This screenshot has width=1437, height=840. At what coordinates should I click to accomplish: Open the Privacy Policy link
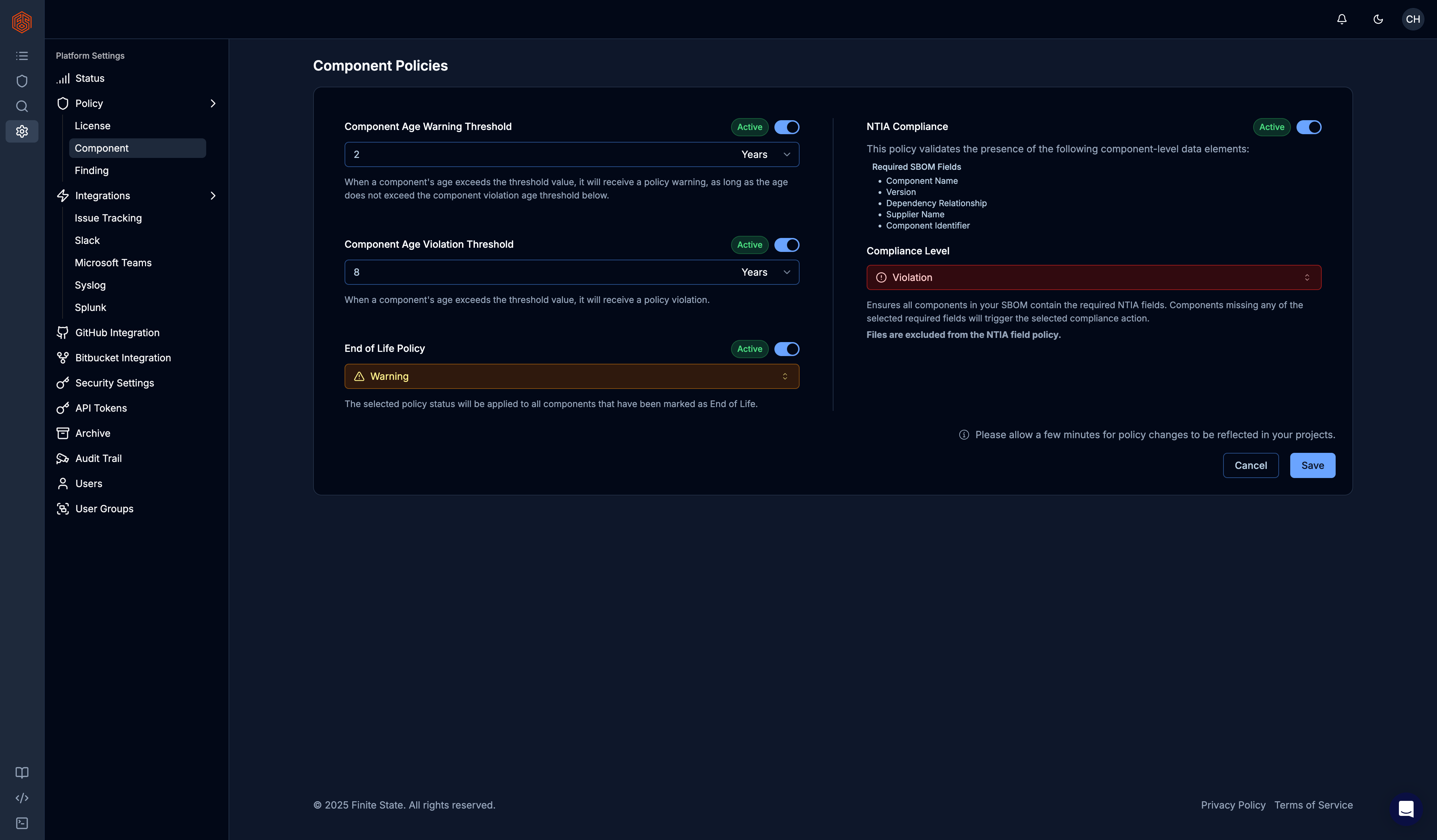pos(1233,805)
